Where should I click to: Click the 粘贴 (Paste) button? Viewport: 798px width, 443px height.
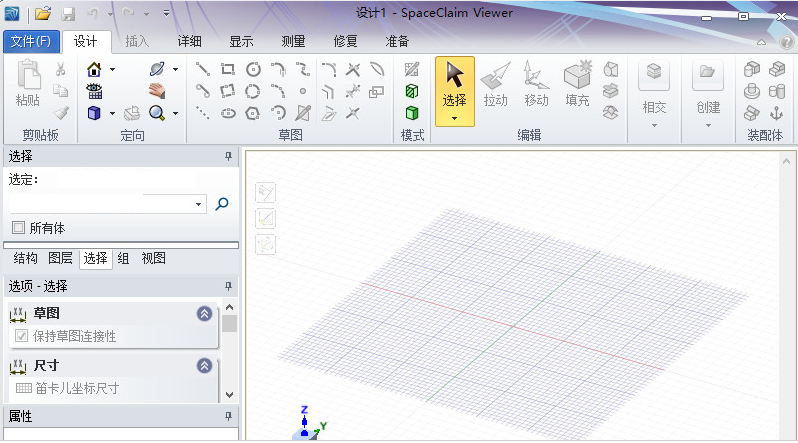pos(28,83)
